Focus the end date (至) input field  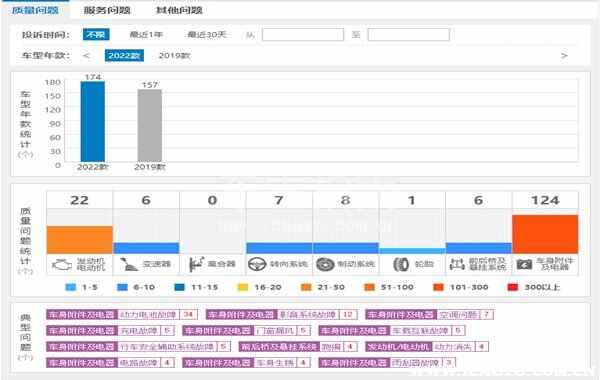point(408,35)
